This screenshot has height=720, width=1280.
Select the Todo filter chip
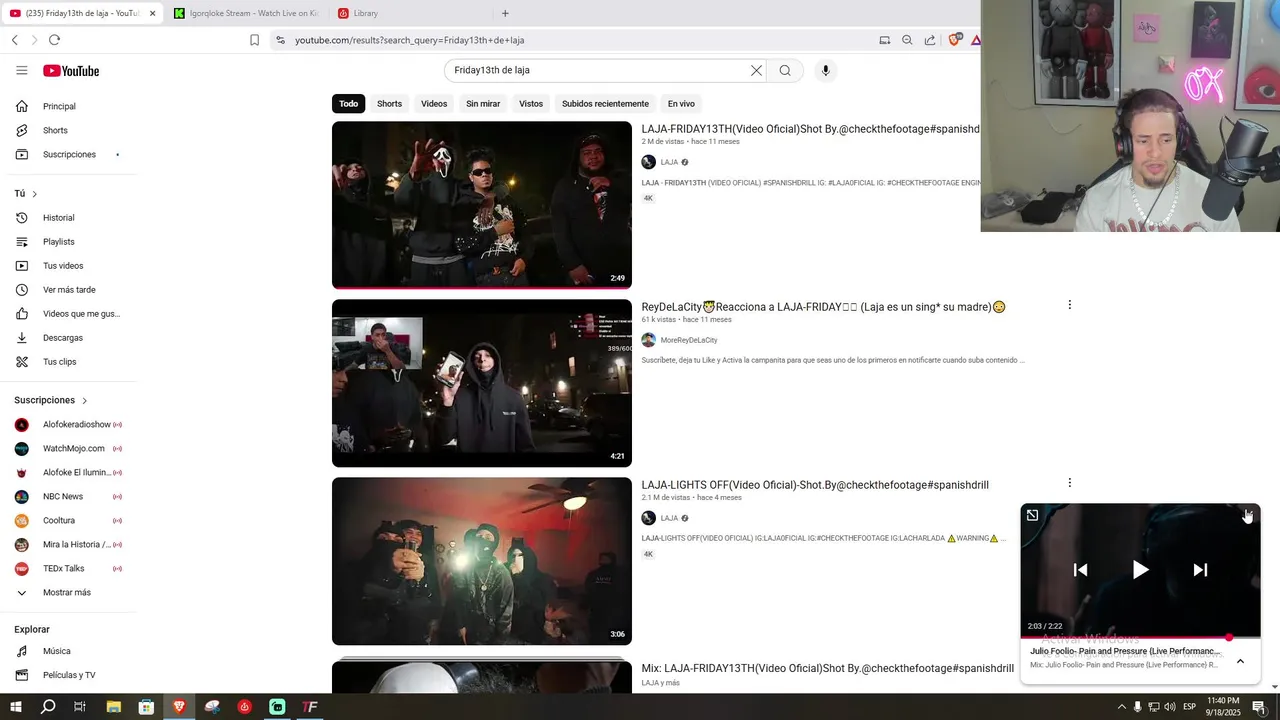[x=348, y=104]
